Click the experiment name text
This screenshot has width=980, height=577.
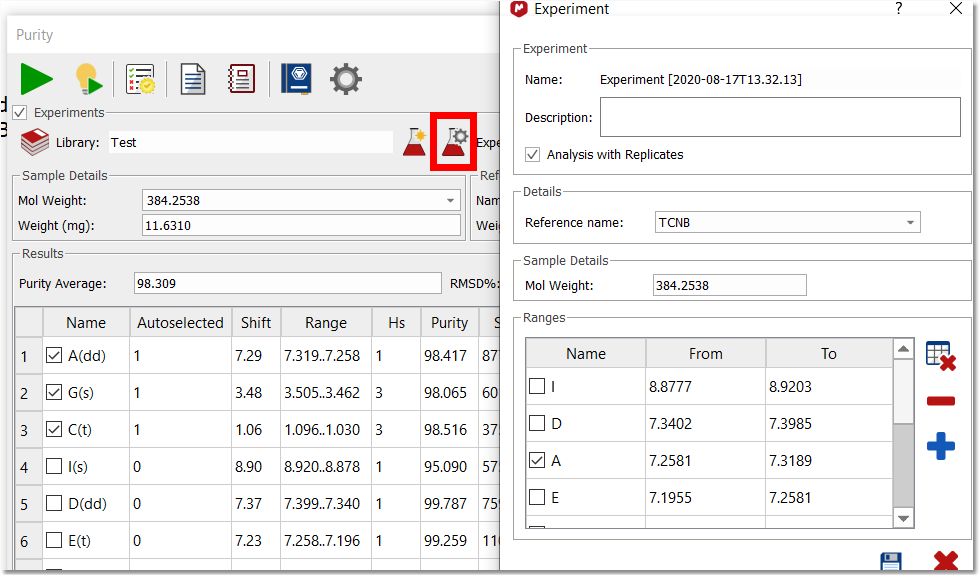701,79
